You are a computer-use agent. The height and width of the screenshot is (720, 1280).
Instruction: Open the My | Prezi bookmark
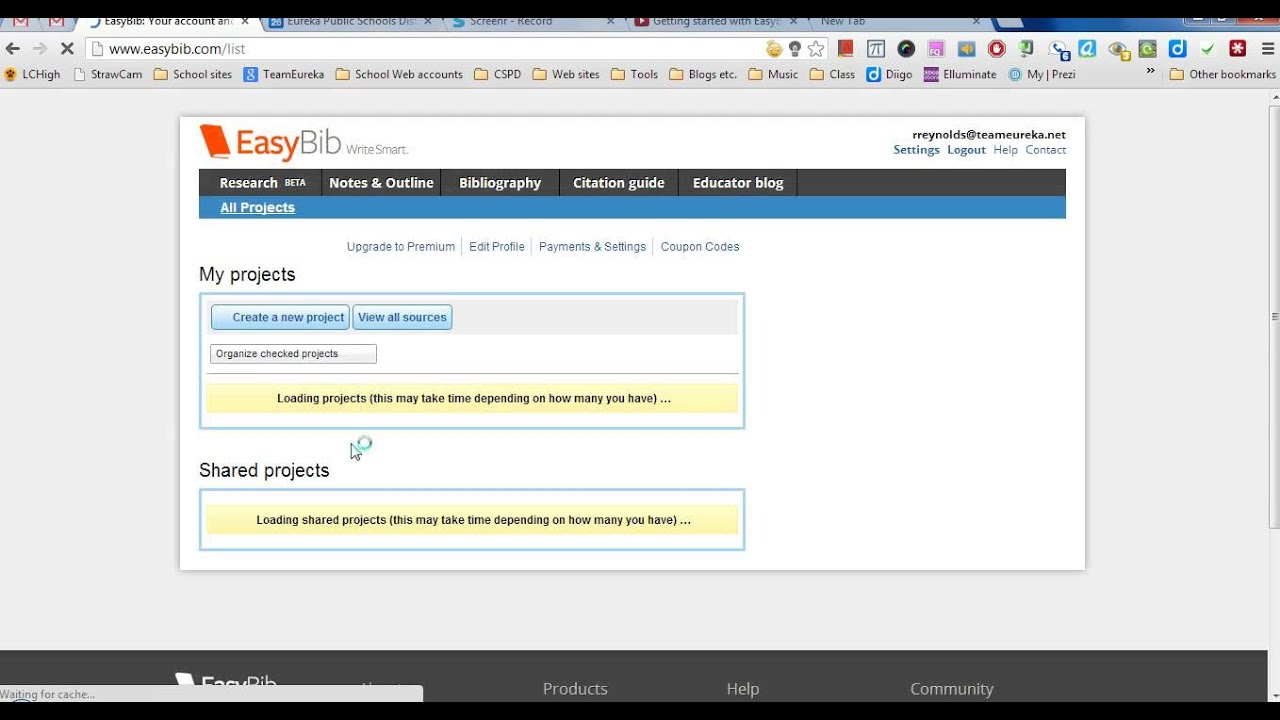1042,74
